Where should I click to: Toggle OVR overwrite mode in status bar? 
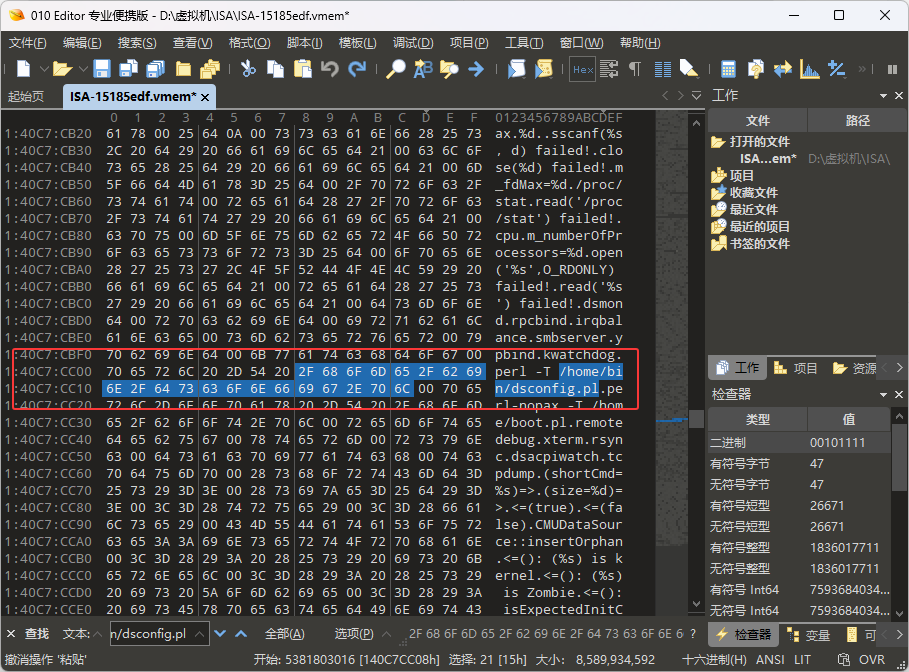872,660
